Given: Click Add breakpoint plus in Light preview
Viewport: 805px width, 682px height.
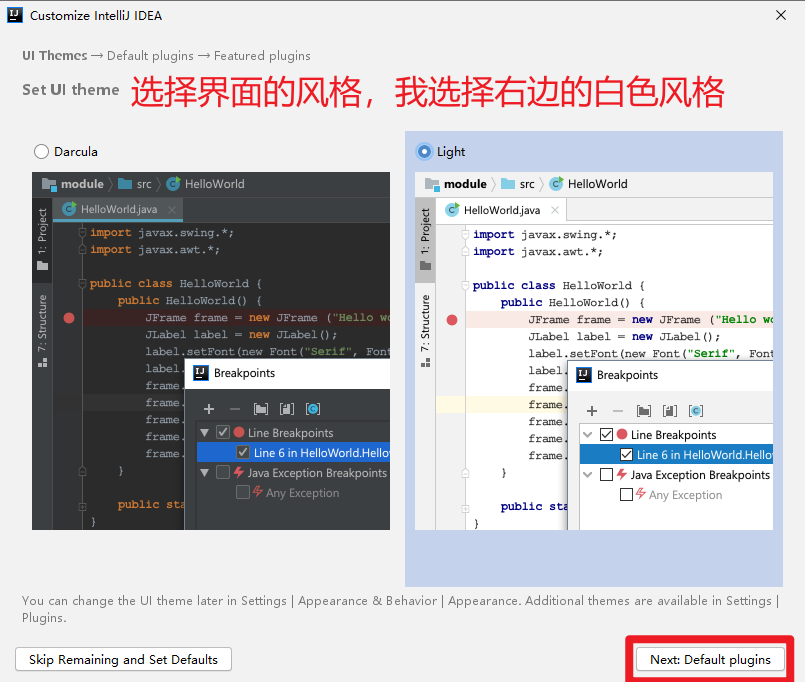Looking at the screenshot, I should 592,411.
